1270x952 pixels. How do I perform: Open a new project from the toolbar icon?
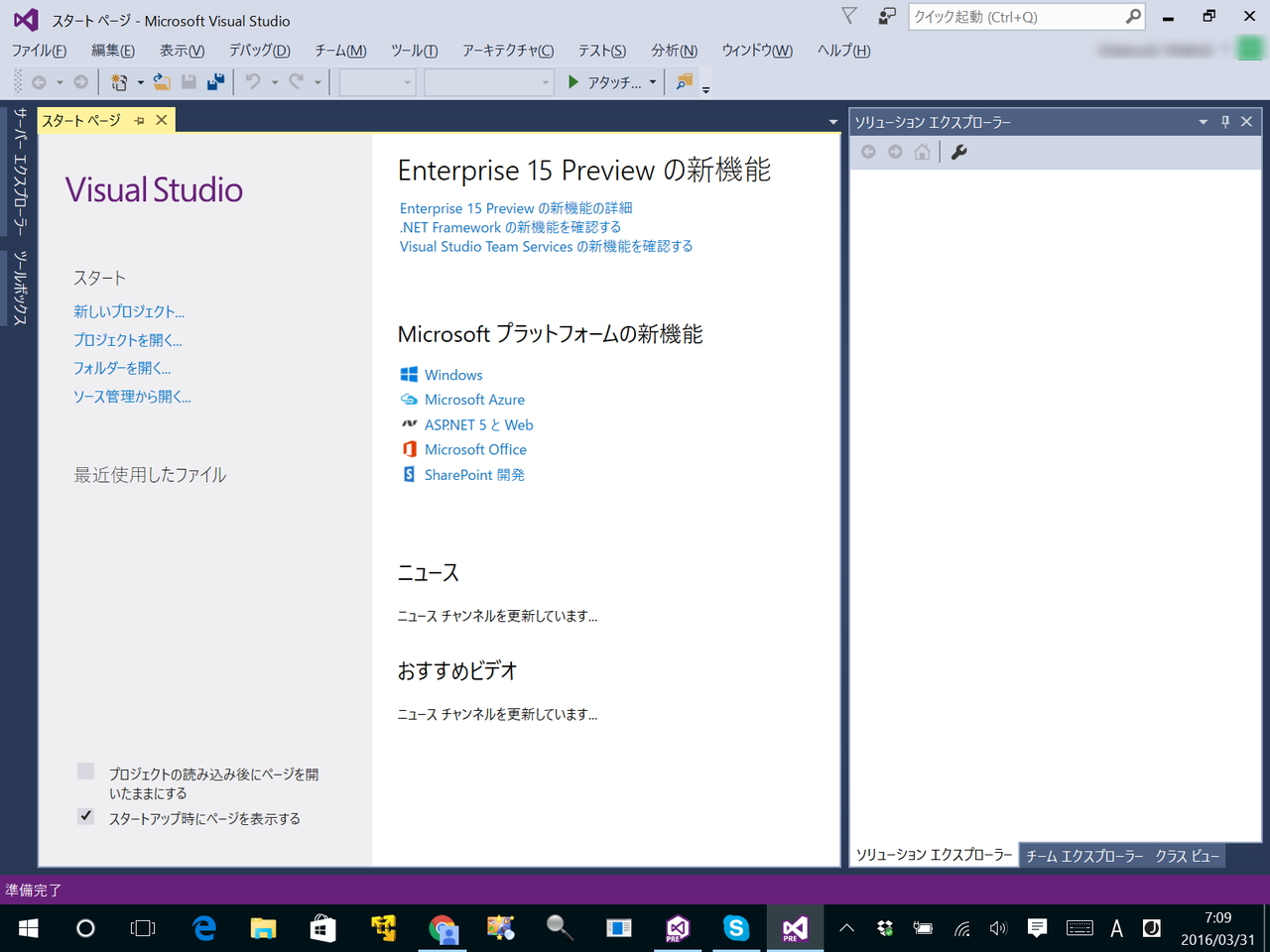tap(119, 82)
